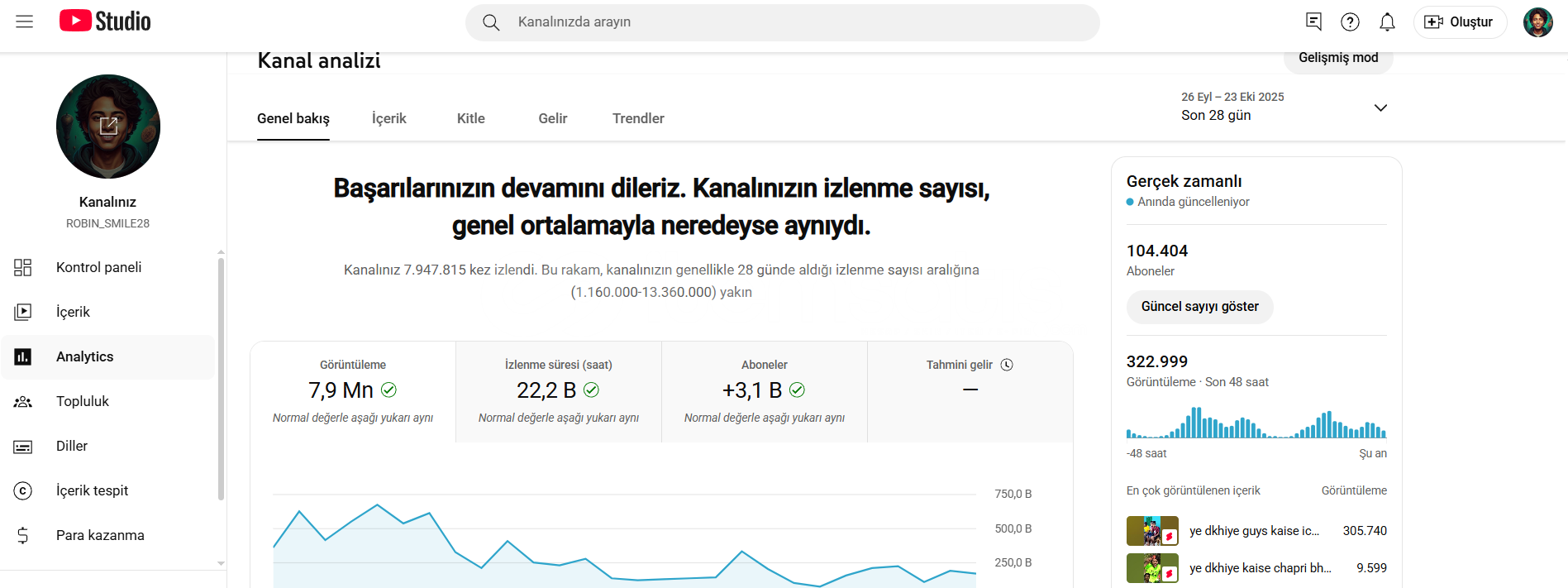Click the account avatar in top right

(x=1537, y=22)
